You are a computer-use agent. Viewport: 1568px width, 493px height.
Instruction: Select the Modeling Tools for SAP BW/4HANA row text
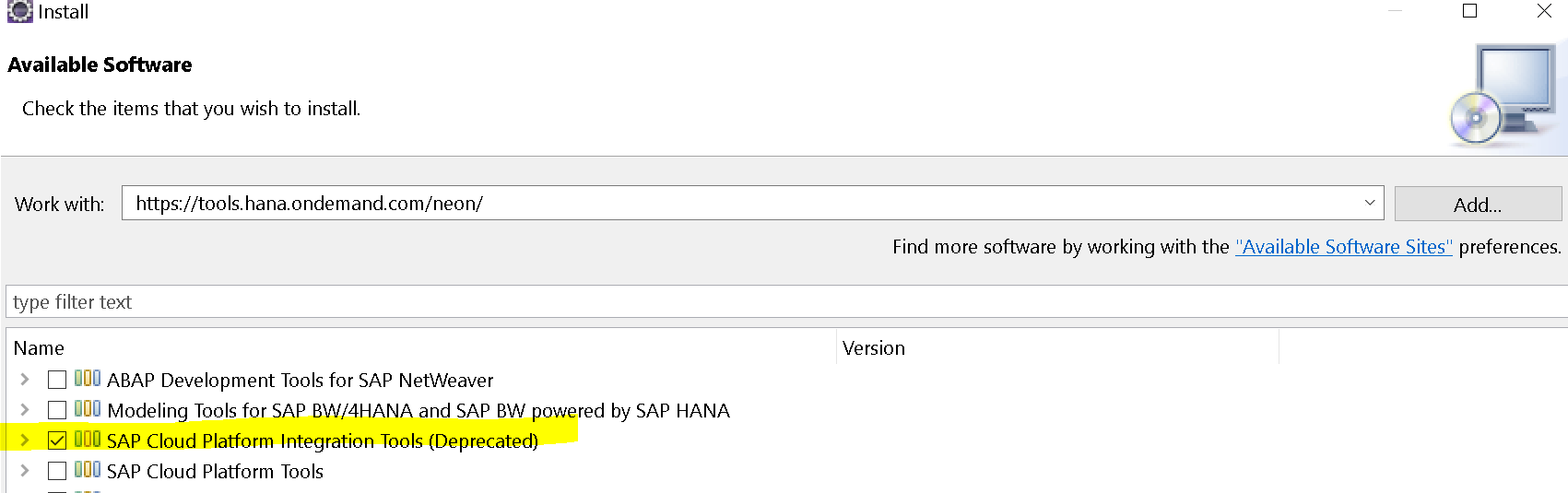419,410
